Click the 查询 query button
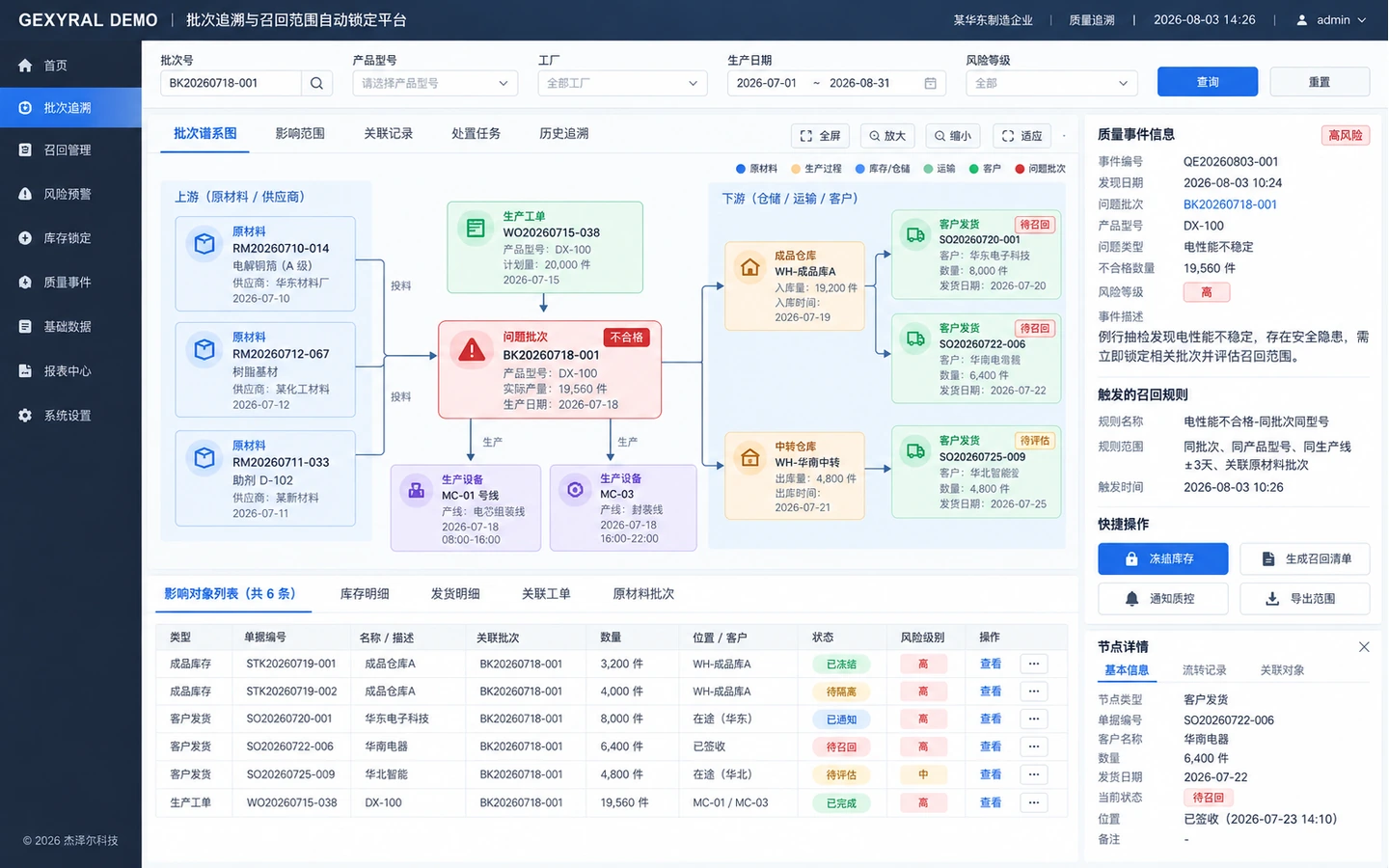Image resolution: width=1389 pixels, height=868 pixels. [1208, 82]
